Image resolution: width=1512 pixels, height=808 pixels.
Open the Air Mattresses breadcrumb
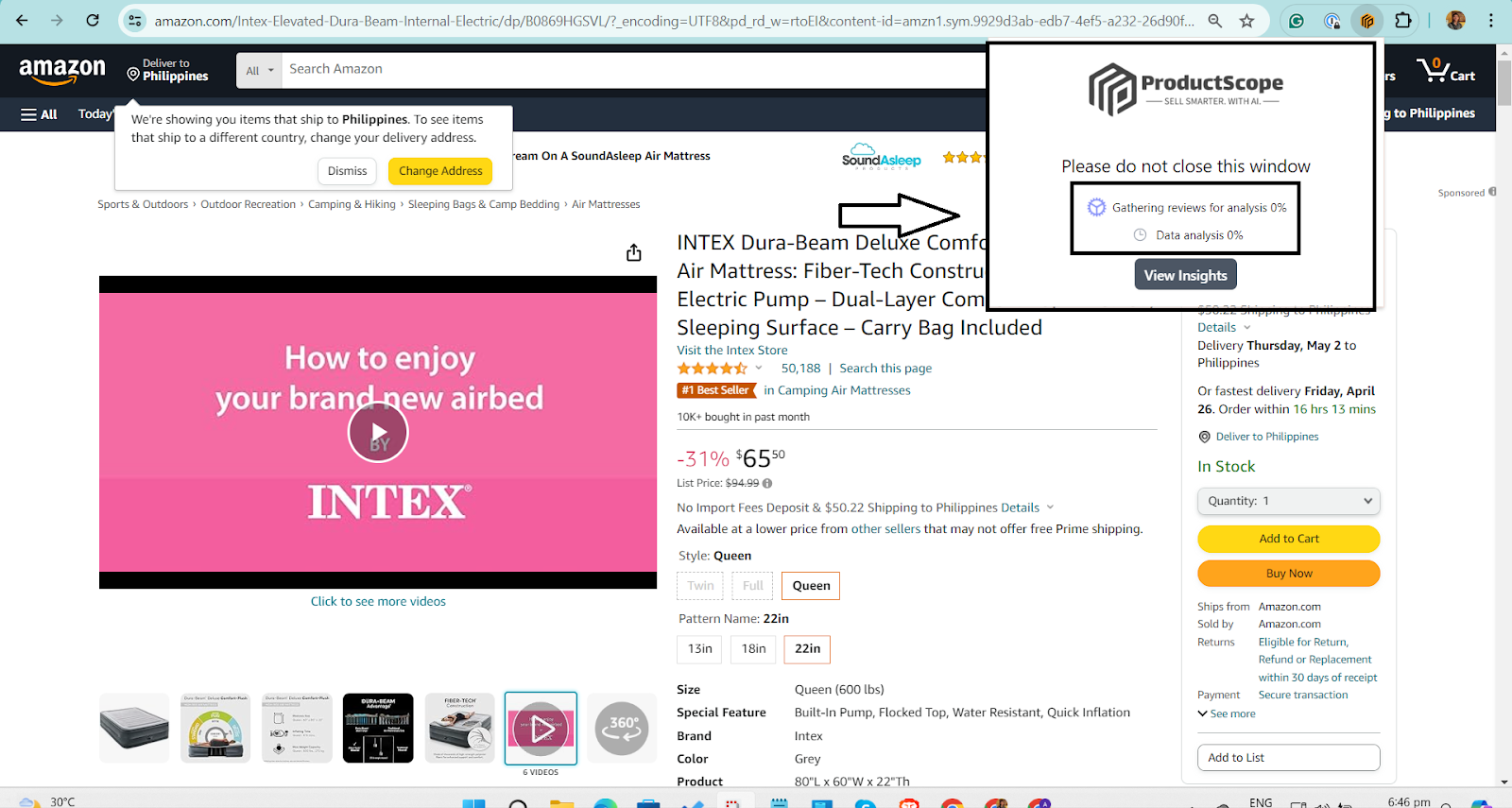(x=606, y=204)
